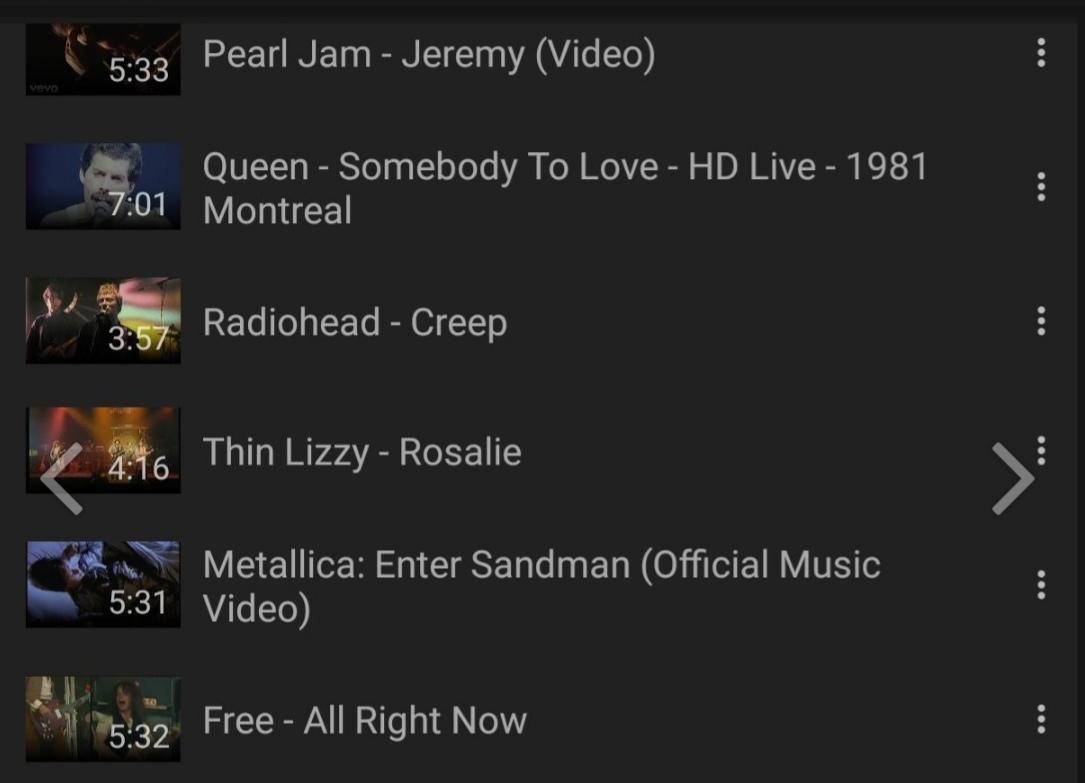Go to previous image with left chevron
1085x783 pixels.
[62, 479]
